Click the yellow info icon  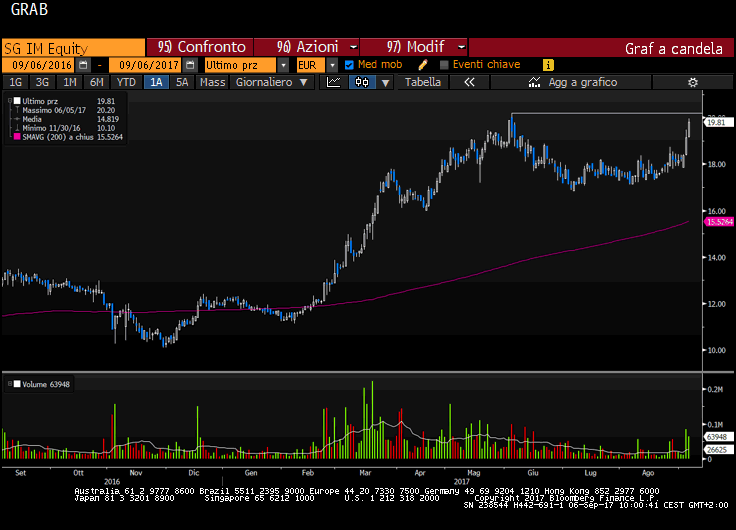click(548, 64)
